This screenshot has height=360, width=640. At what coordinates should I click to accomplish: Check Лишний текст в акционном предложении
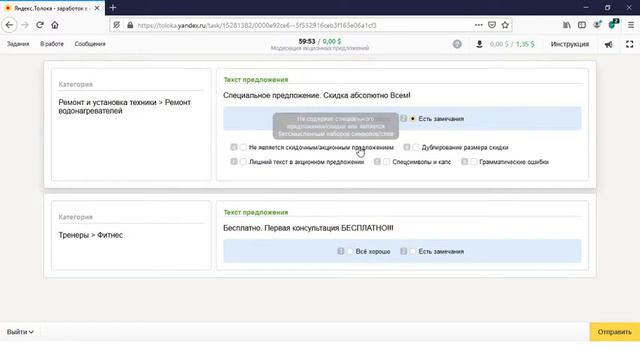point(243,162)
